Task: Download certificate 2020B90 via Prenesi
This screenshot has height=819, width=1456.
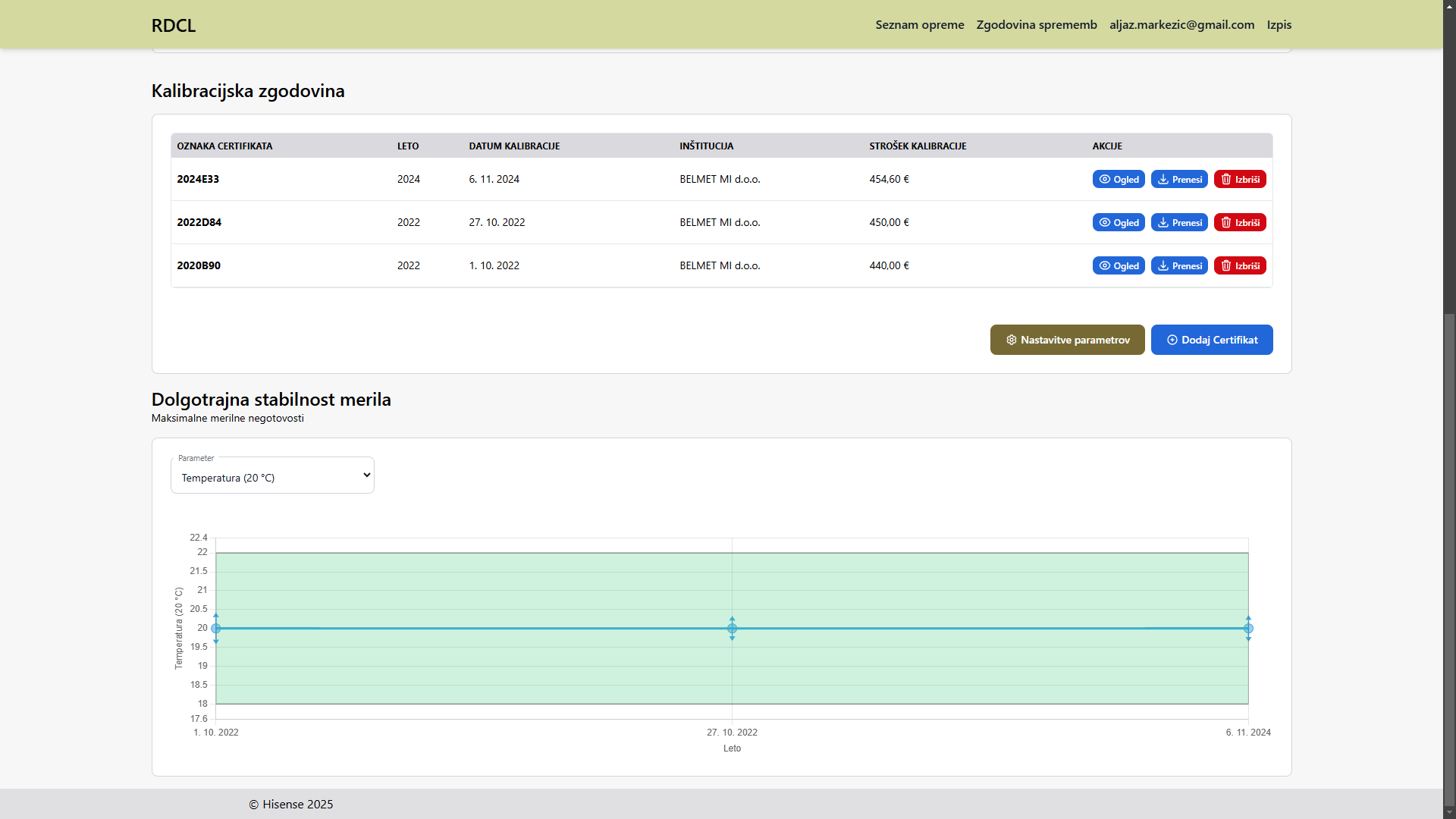Action: (1179, 265)
